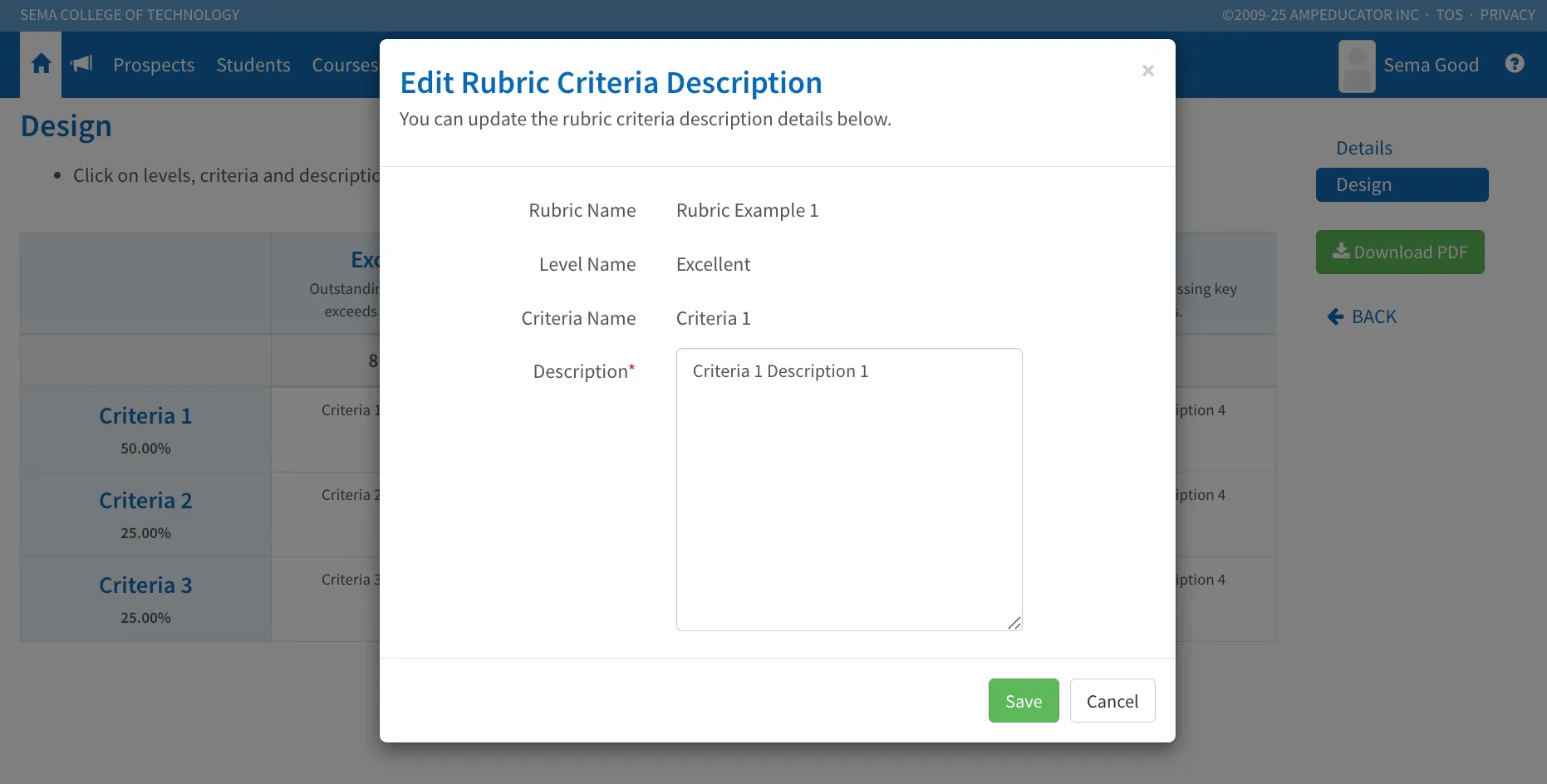Click the Download PDF icon
The width and height of the screenshot is (1547, 784).
tap(1341, 251)
